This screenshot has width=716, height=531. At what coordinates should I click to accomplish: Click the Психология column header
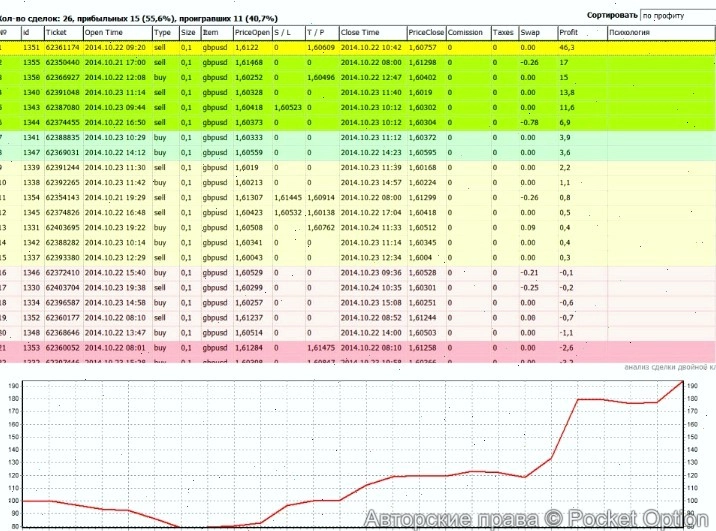tap(630, 32)
